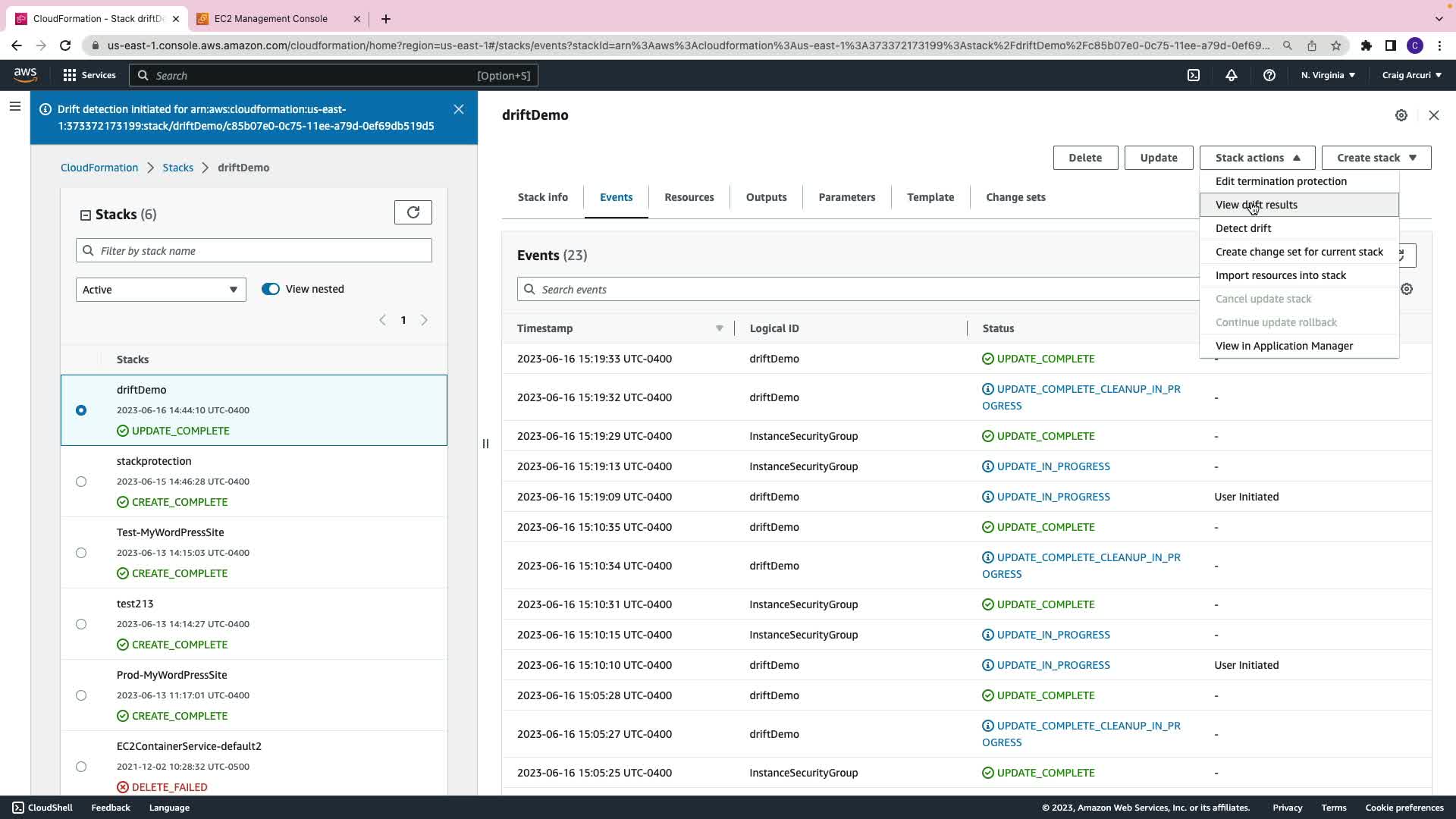This screenshot has width=1456, height=819.
Task: Toggle the View nested switch
Action: click(x=271, y=289)
